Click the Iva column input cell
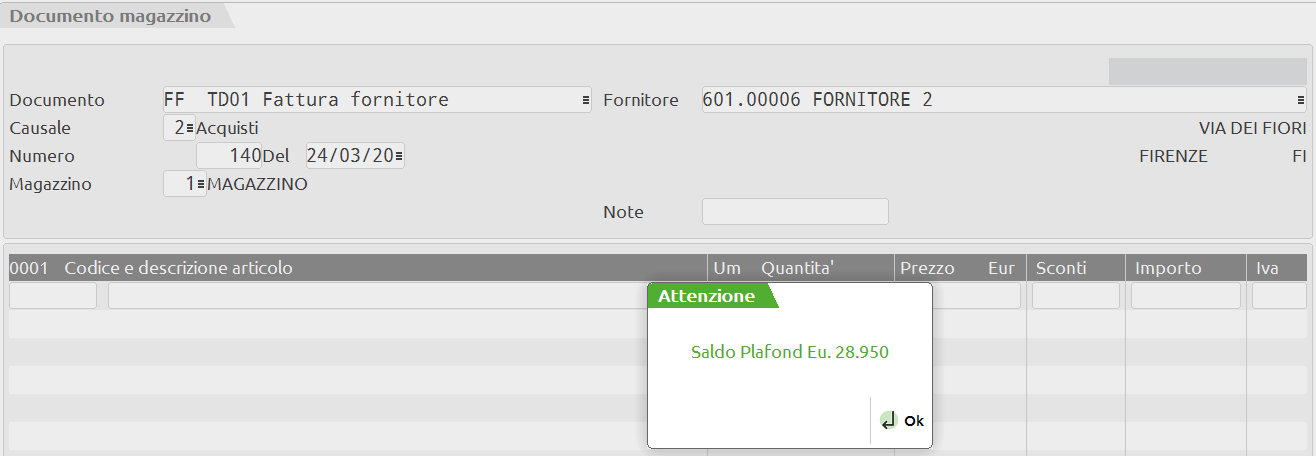 coord(1278,296)
